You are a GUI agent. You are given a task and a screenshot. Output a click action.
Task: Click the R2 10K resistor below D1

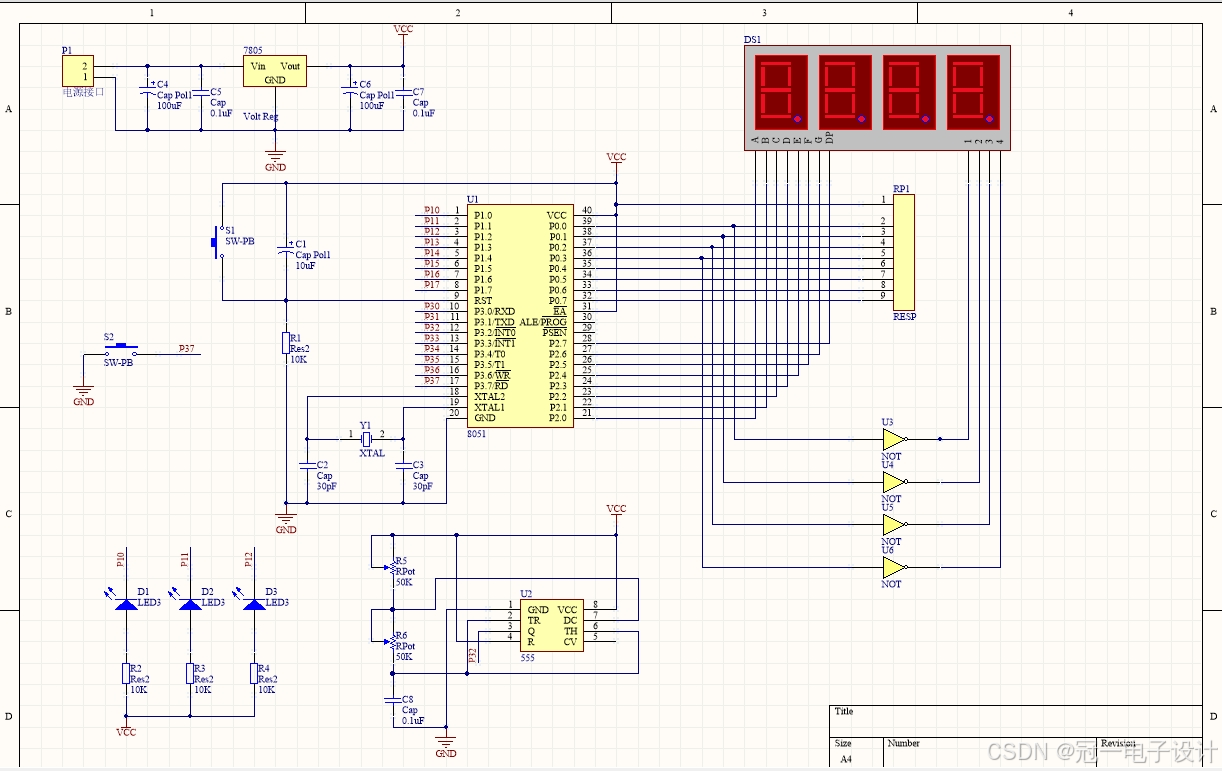[126, 673]
